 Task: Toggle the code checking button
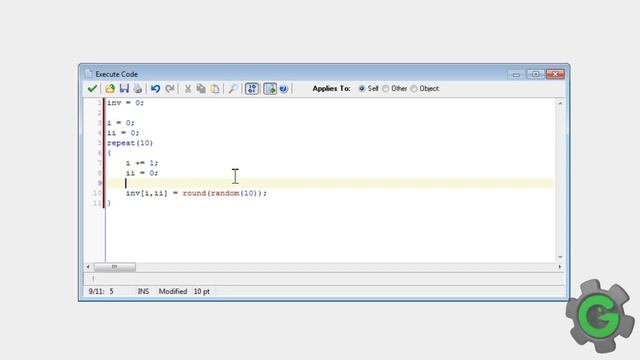[x=270, y=89]
